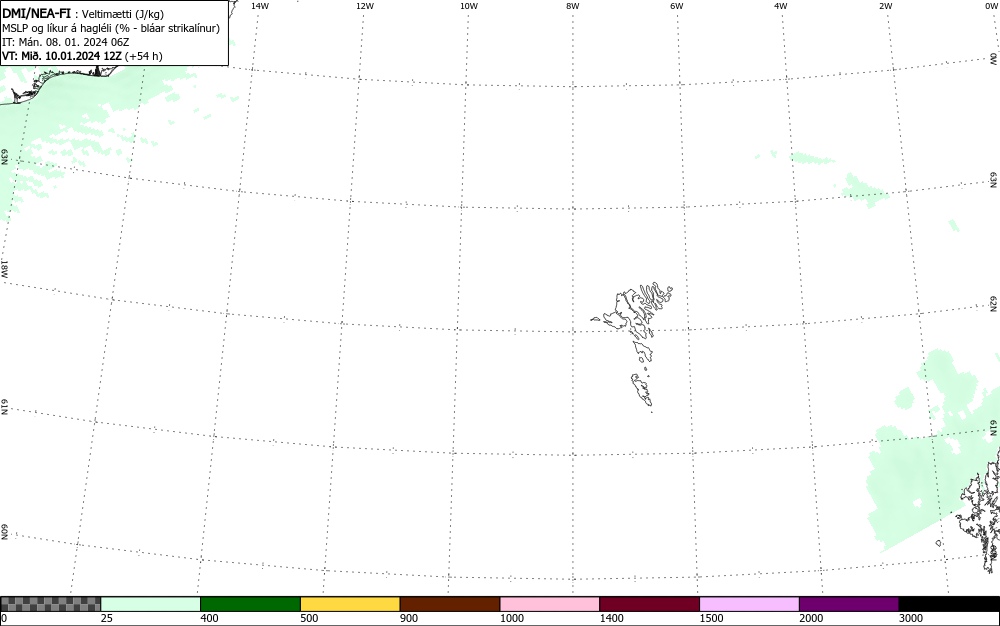
Task: Click the purple 2000–3000 legend swatch
Action: tap(849, 604)
